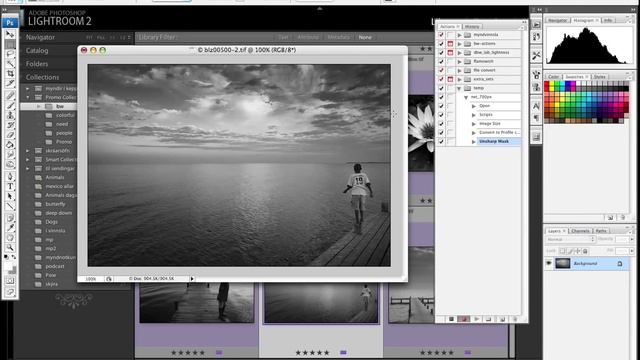Open the layer Opacity slider arrow
Image resolution: width=640 pixels, height=360 pixels.
coord(631,240)
